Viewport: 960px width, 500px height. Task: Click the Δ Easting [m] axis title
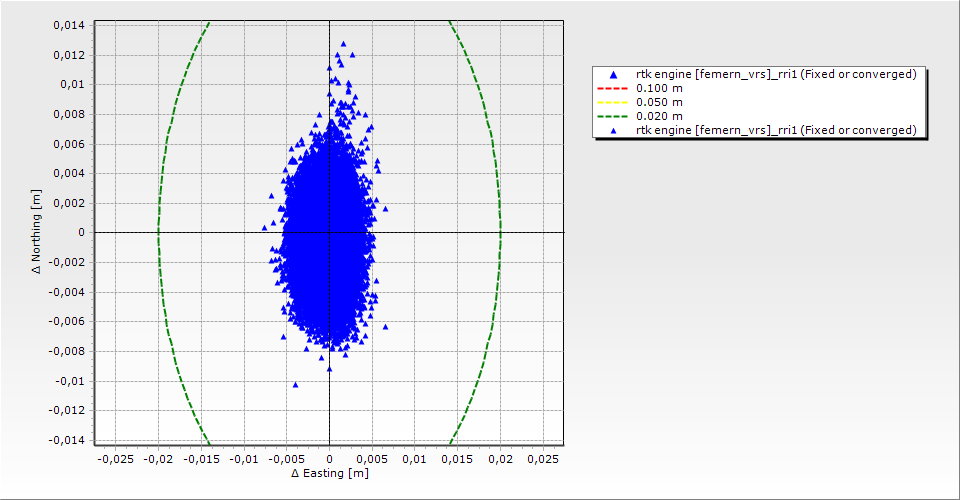[x=329, y=473]
